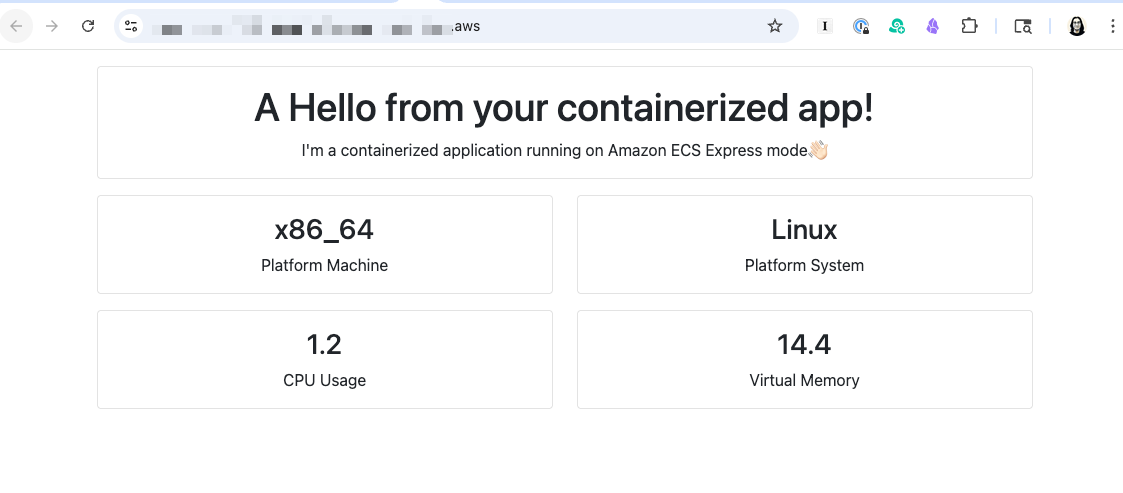The height and width of the screenshot is (493, 1123).
Task: Click the "A Hello from your containerized app!" heading
Action: (x=564, y=108)
